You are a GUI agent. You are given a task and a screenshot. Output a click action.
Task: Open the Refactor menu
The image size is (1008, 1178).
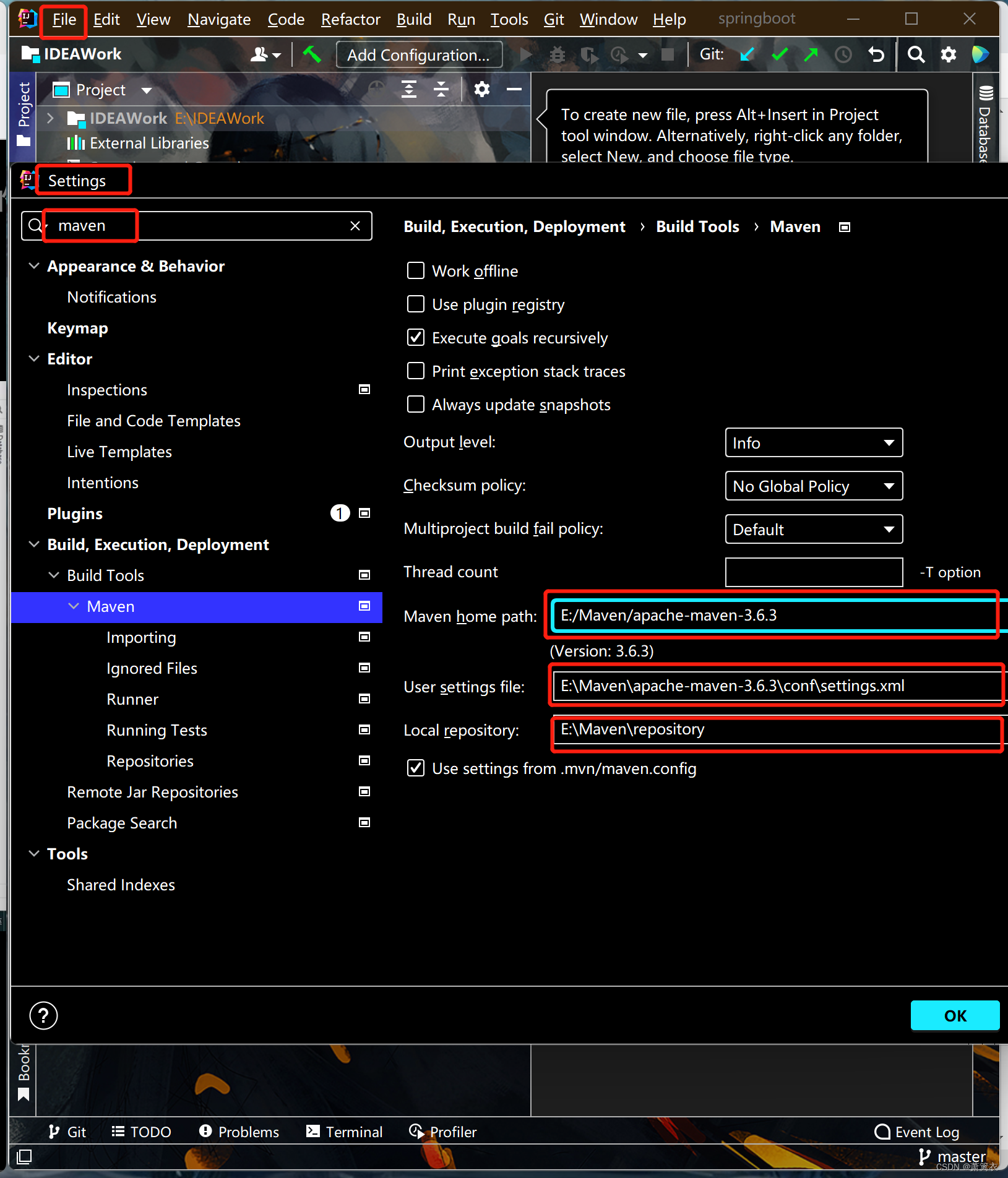(x=351, y=20)
